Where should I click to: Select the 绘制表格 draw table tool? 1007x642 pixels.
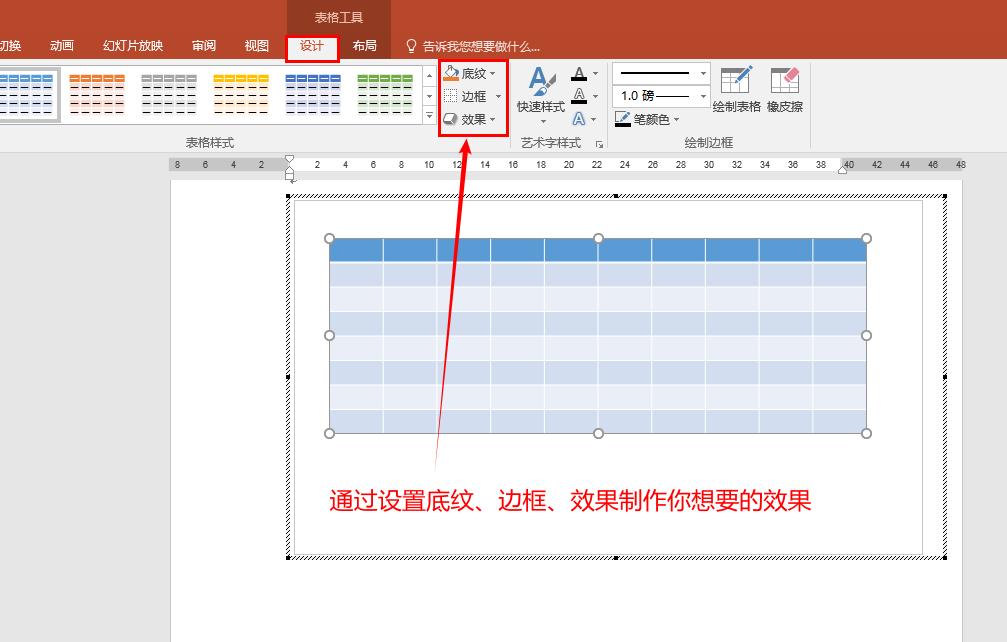point(736,89)
